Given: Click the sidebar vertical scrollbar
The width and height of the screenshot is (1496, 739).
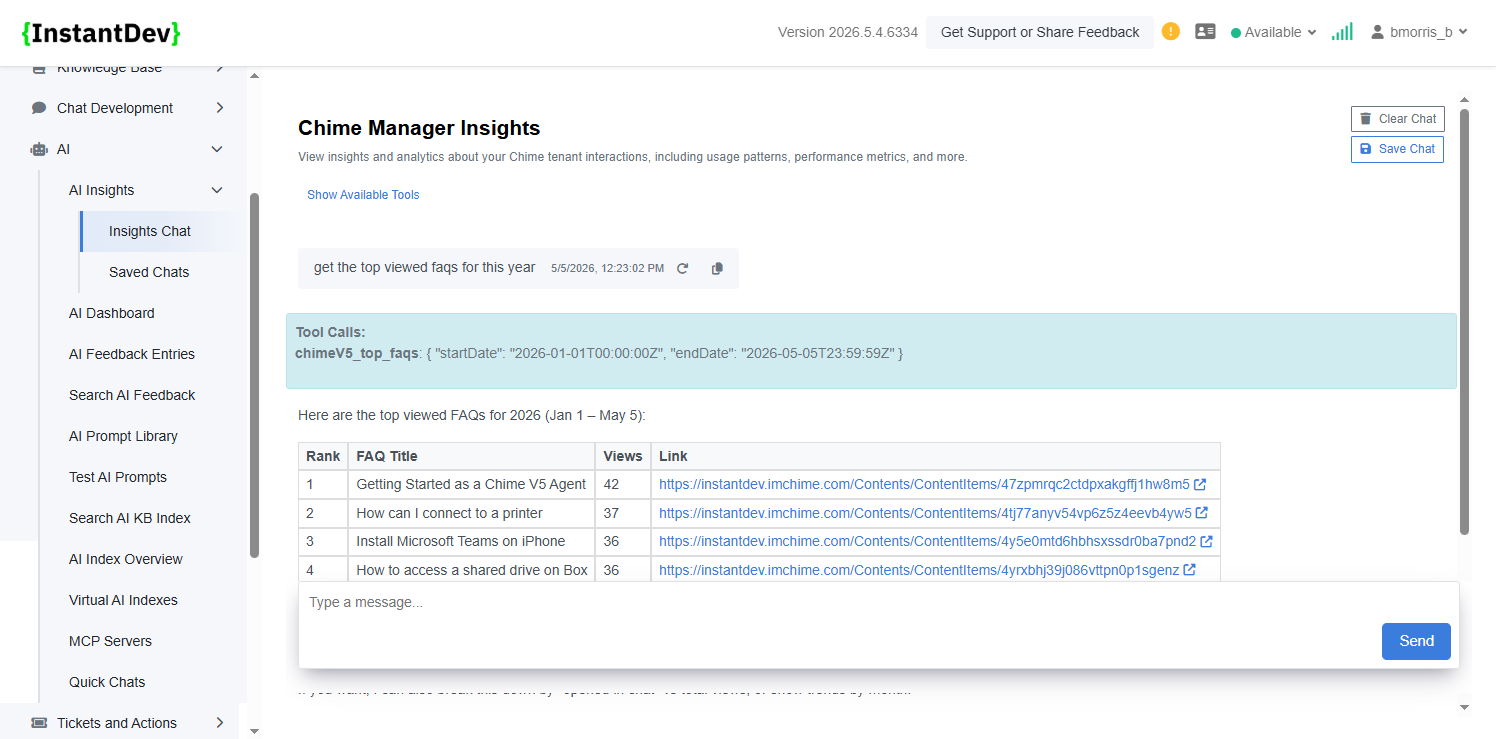Looking at the screenshot, I should click(x=254, y=375).
